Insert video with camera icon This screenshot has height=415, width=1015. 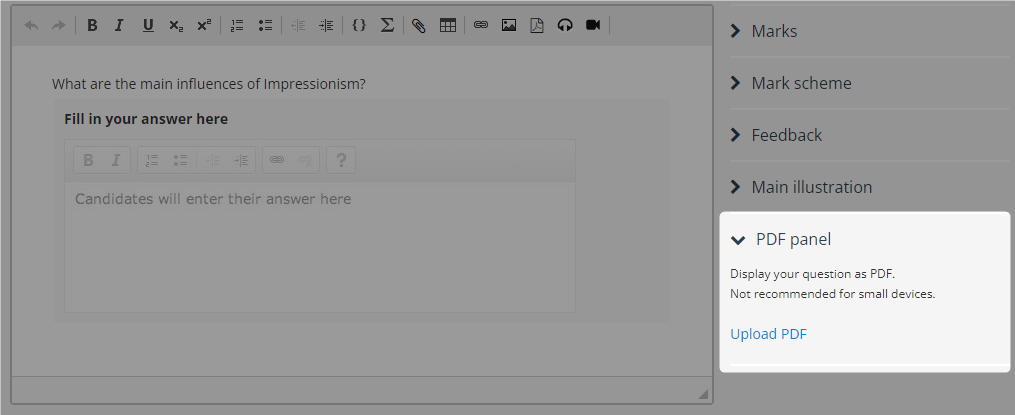tap(593, 25)
